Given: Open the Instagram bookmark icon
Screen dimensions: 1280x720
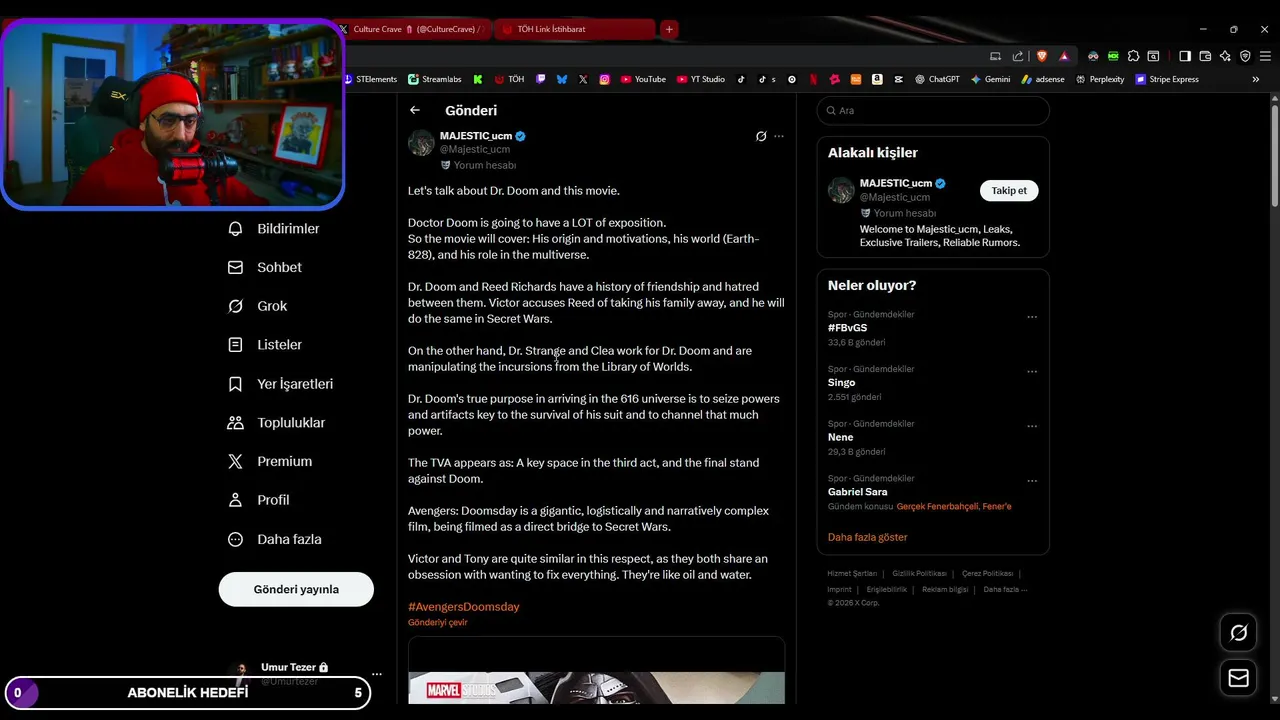Looking at the screenshot, I should tap(604, 79).
